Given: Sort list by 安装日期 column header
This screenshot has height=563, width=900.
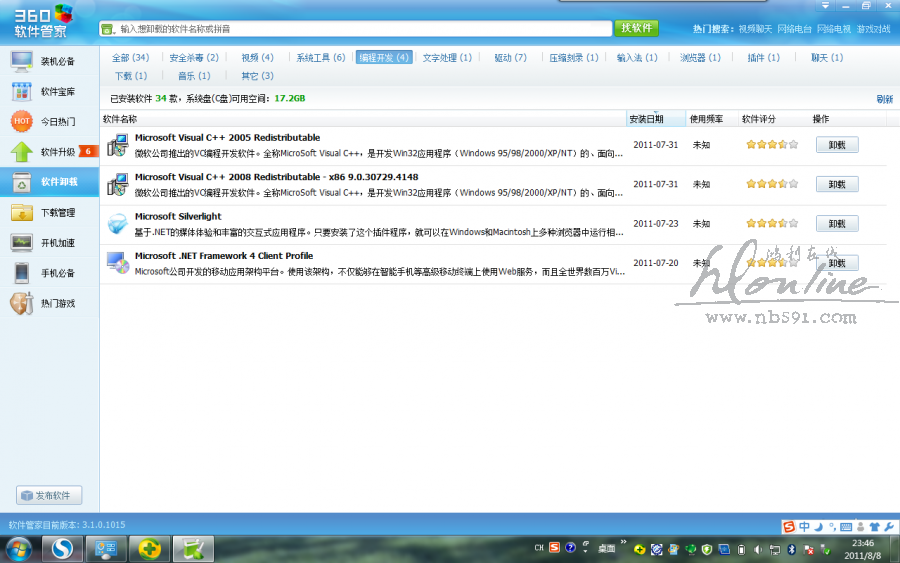Looking at the screenshot, I should pos(647,119).
